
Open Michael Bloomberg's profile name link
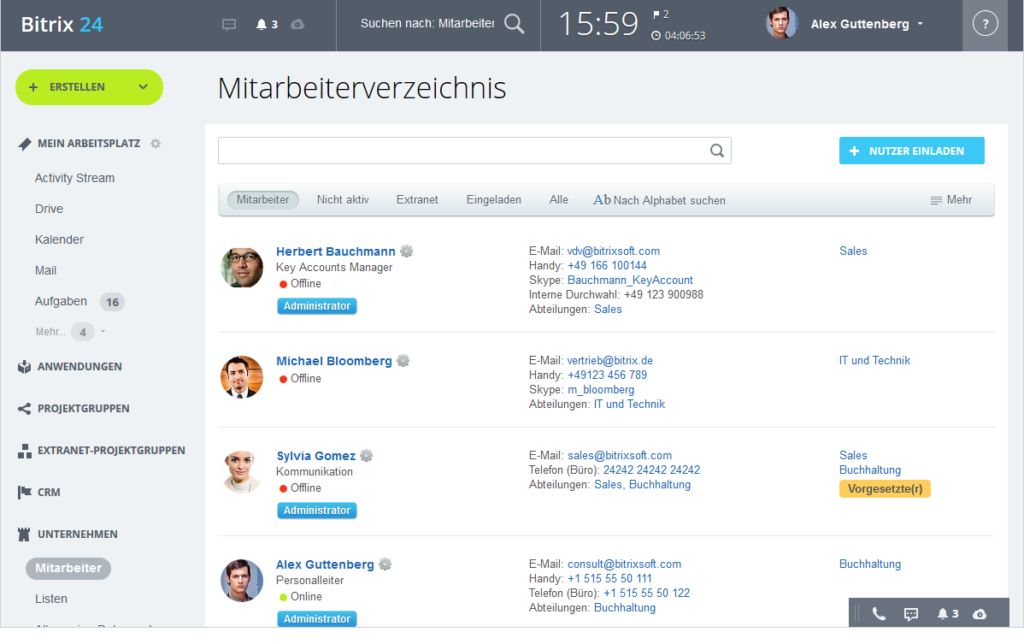(334, 361)
